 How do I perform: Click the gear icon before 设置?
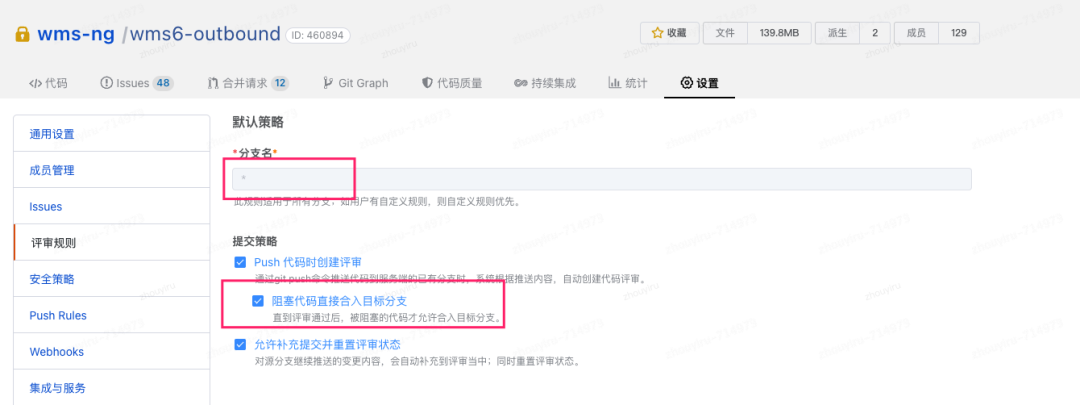coord(687,83)
